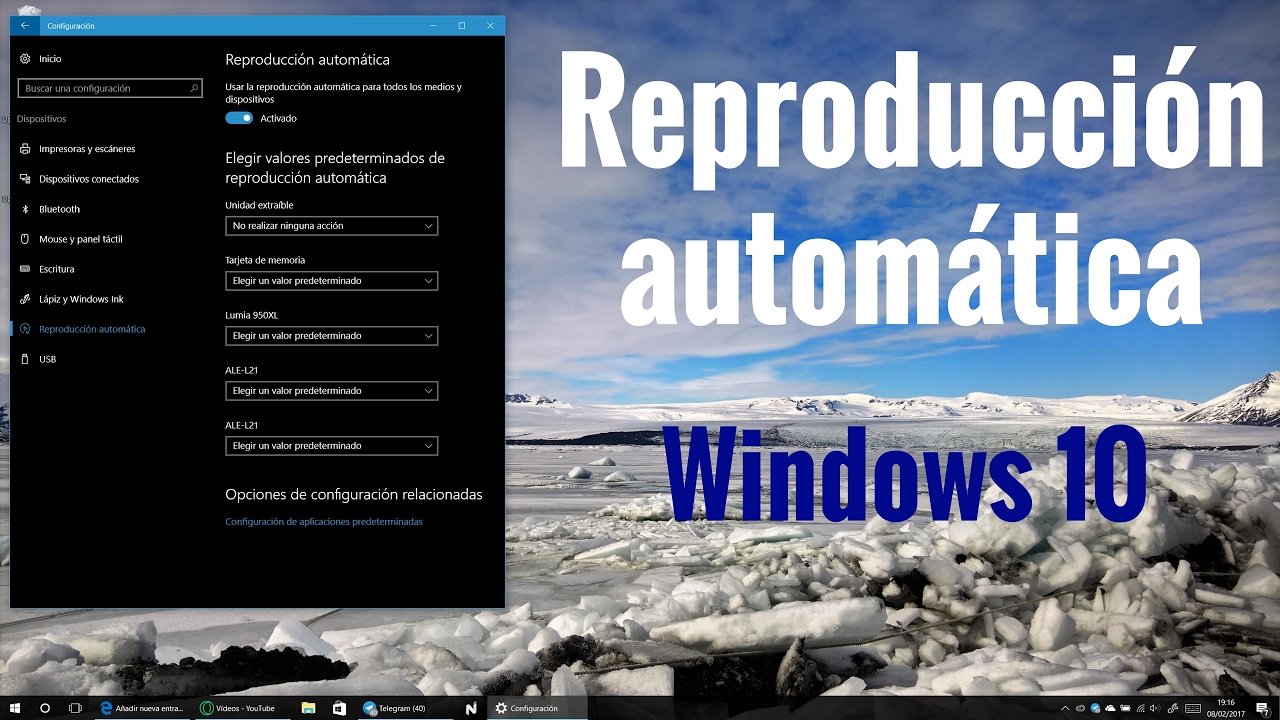Screen dimensions: 1280x720
Task: Open the USB settings section
Action: [x=47, y=359]
